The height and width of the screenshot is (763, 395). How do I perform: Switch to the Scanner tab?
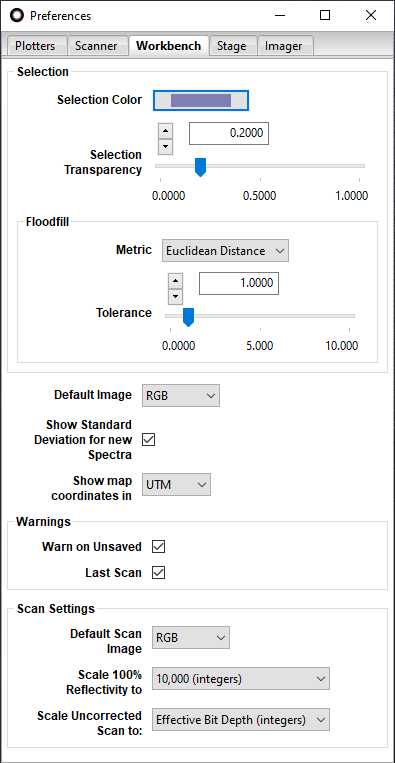click(x=97, y=46)
